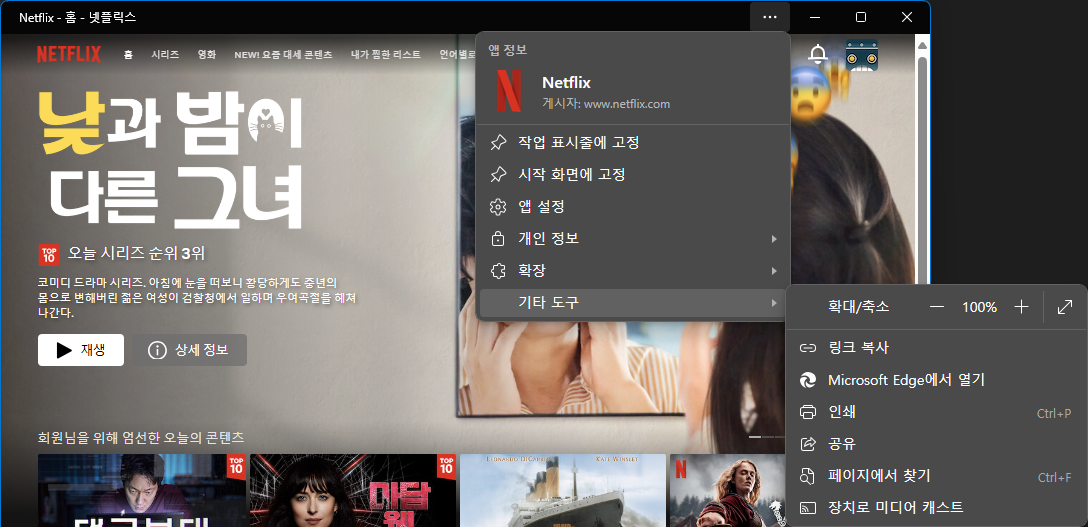Maximize the Netflix app window

pyautogui.click(x=860, y=17)
